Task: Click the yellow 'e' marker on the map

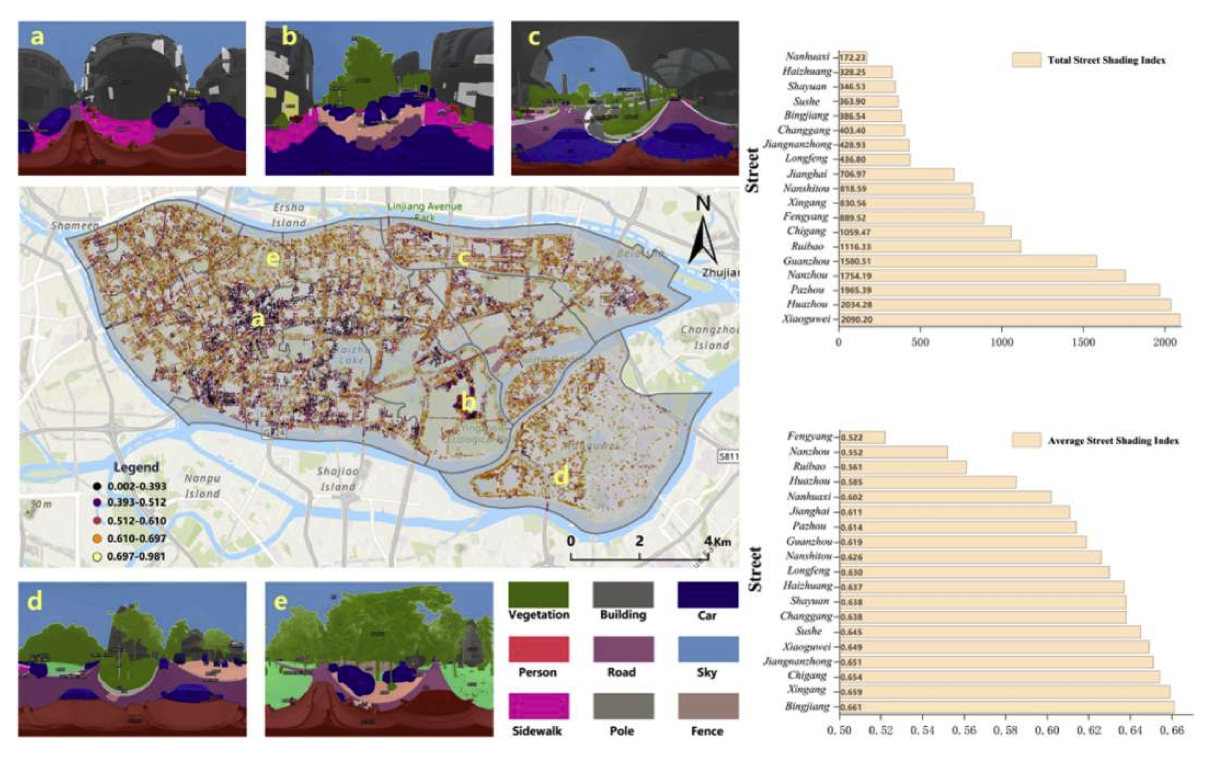Action: tap(270, 260)
